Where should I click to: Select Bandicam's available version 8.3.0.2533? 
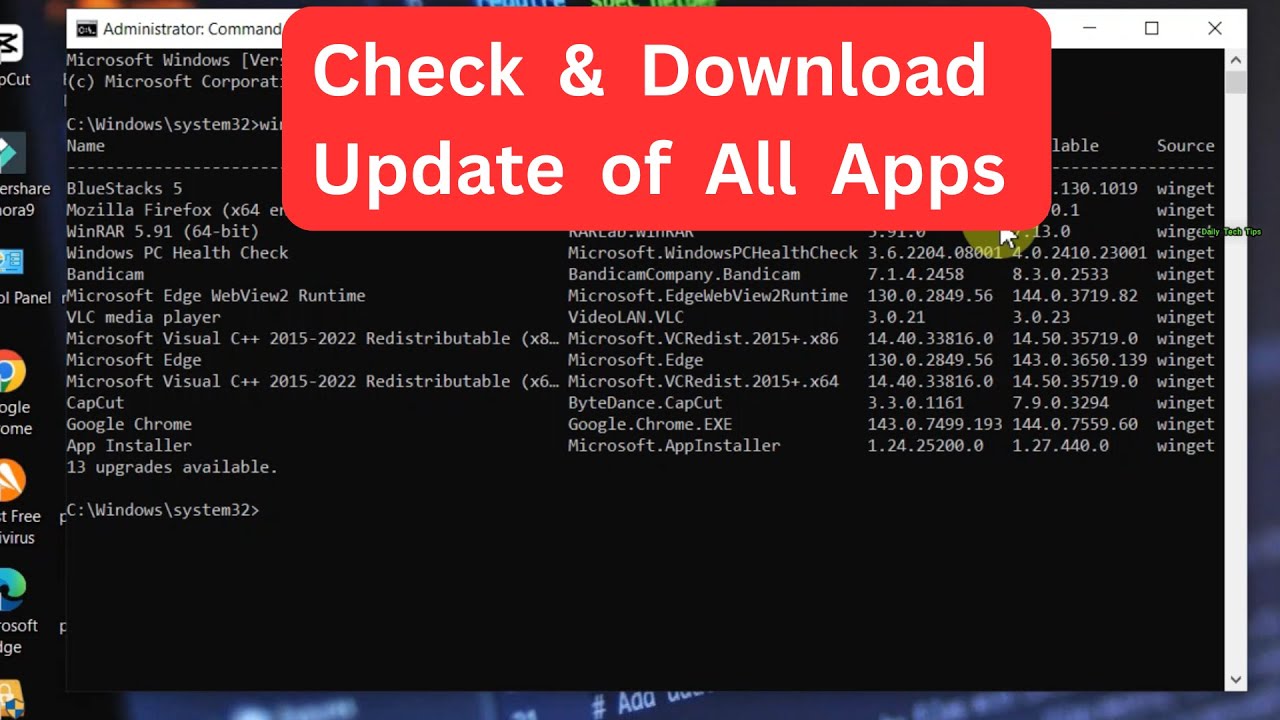coord(1060,274)
